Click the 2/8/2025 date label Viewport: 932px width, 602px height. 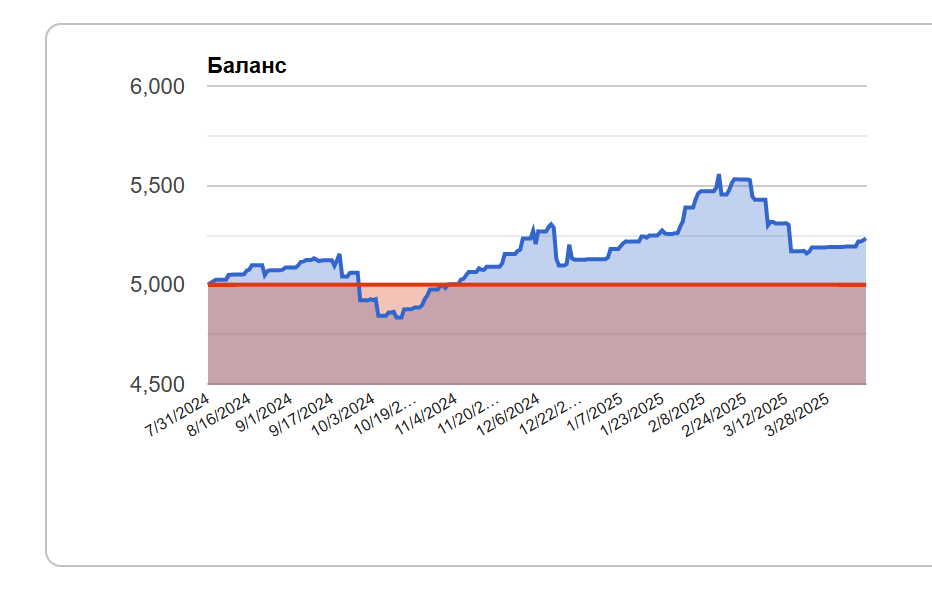[x=678, y=413]
